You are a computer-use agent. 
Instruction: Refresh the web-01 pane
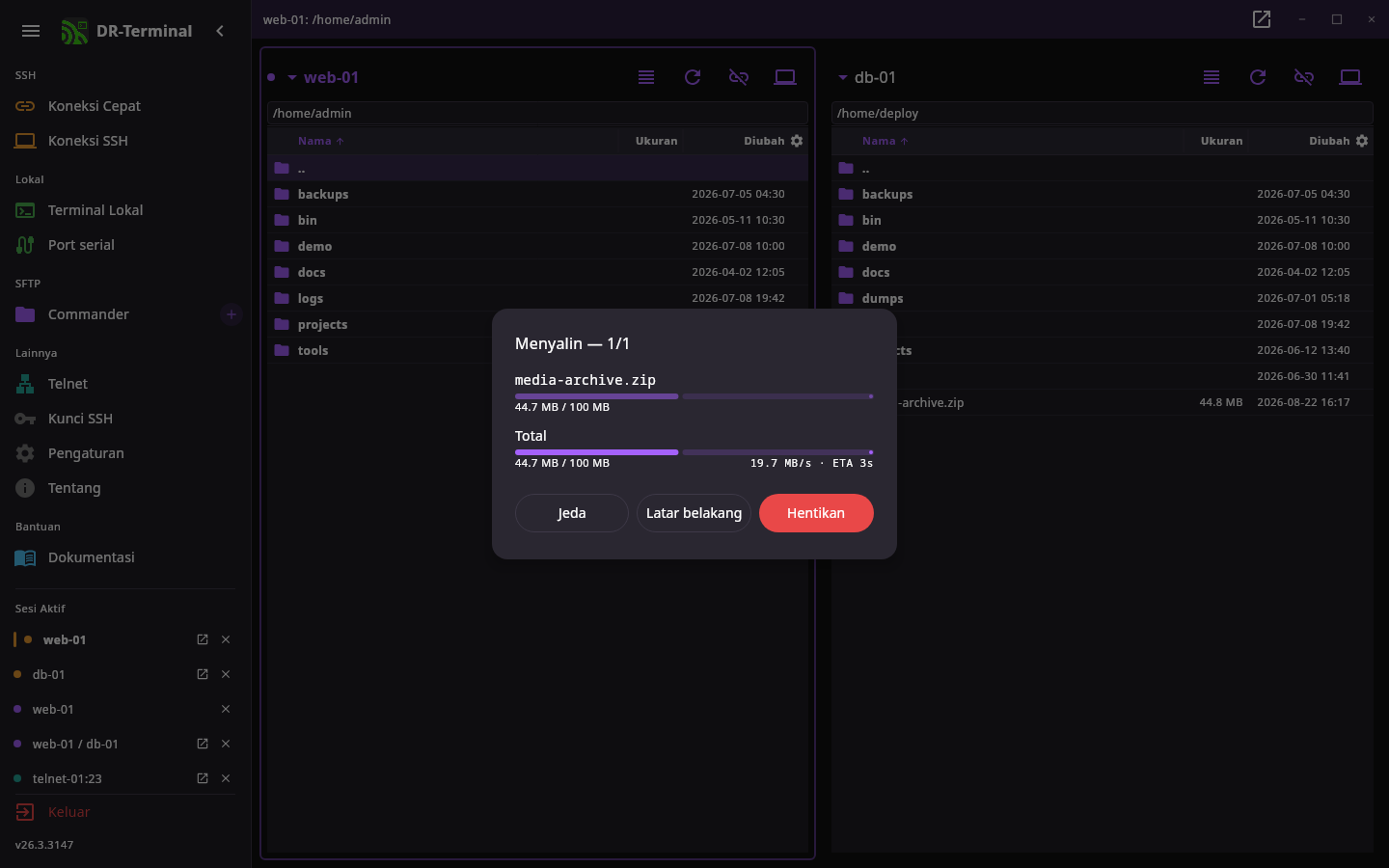point(693,77)
